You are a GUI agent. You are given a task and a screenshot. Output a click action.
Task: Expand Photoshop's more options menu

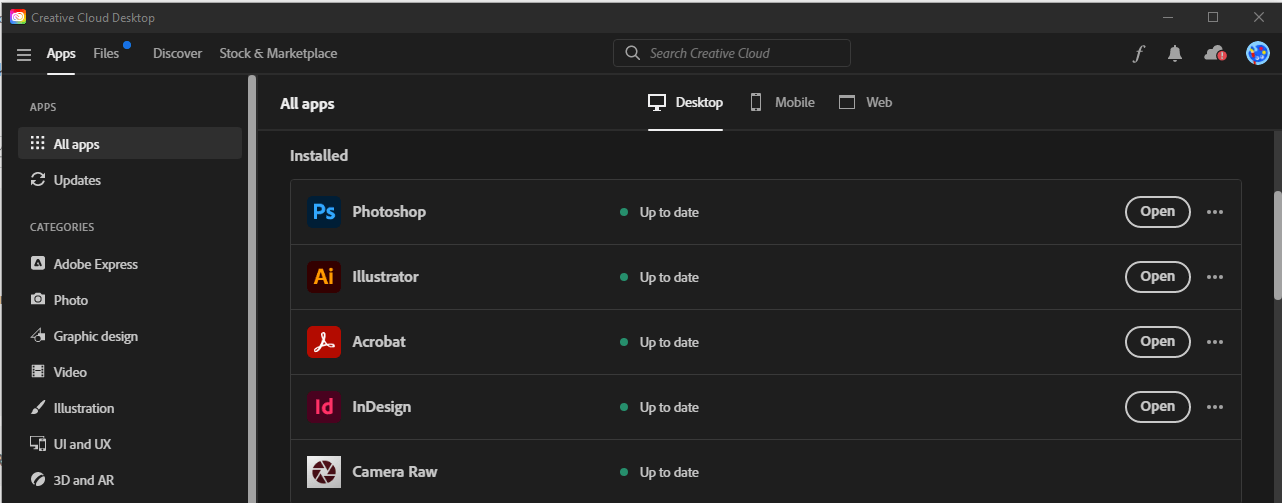[x=1215, y=212]
